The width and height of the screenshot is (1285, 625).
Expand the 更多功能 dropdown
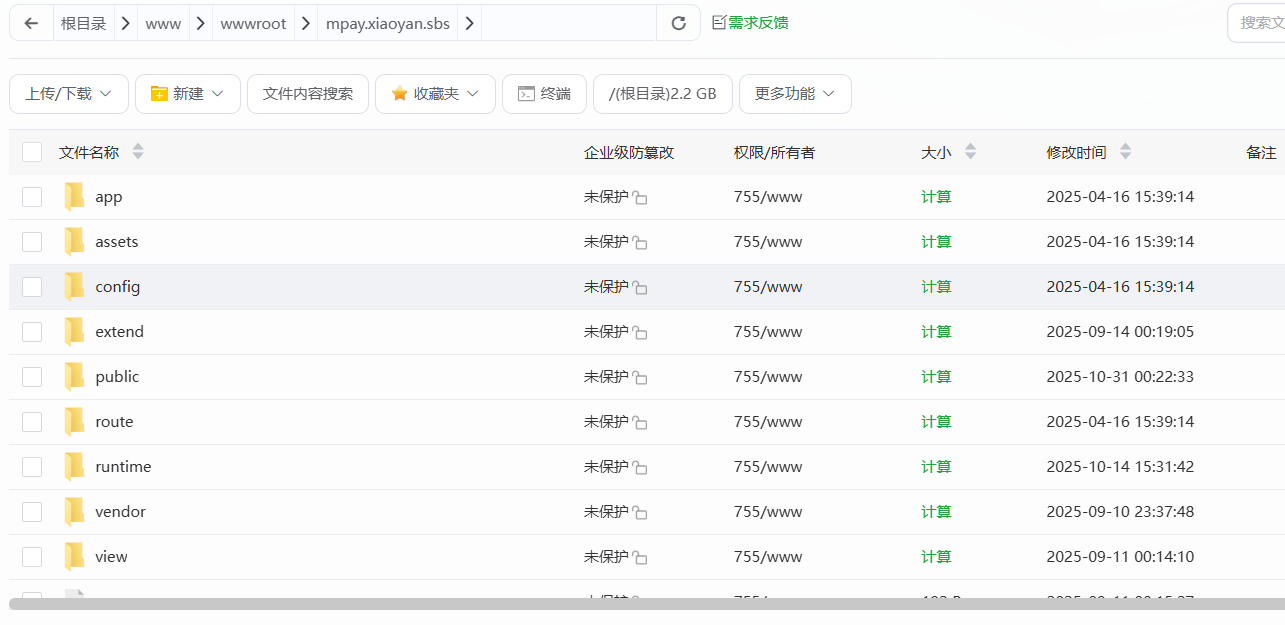point(795,93)
